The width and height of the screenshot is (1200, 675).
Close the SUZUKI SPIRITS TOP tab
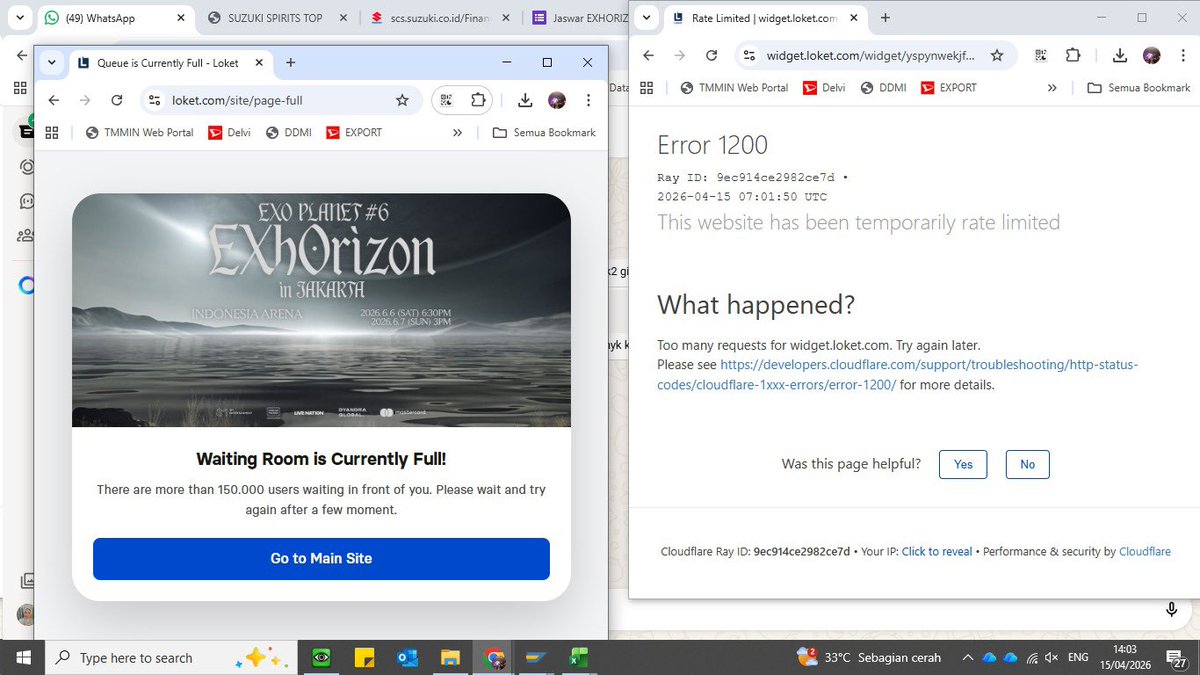click(x=344, y=18)
